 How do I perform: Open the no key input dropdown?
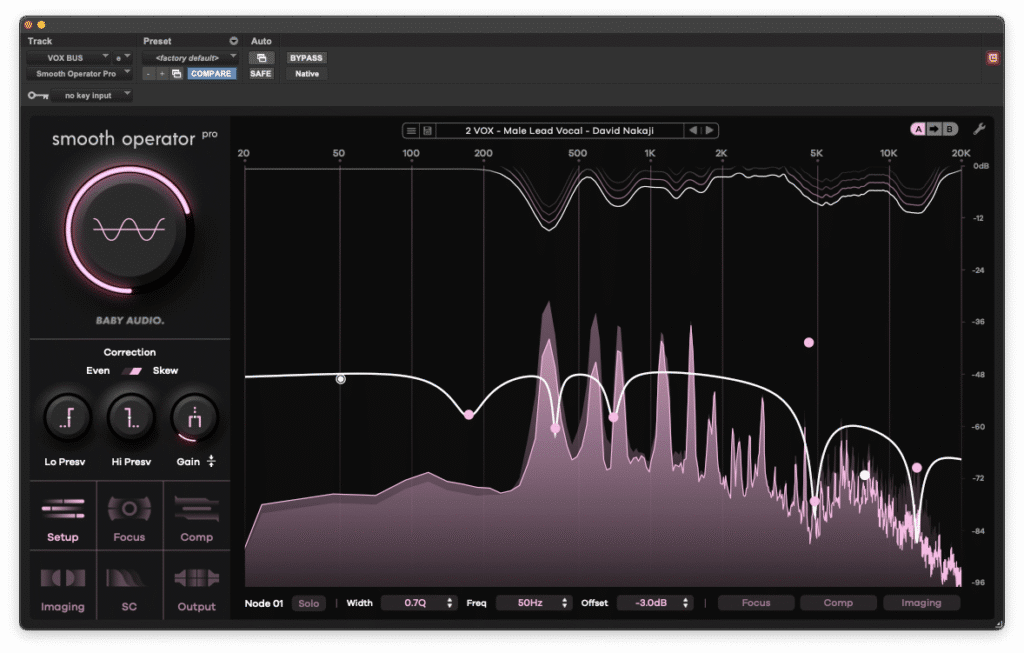click(x=91, y=95)
